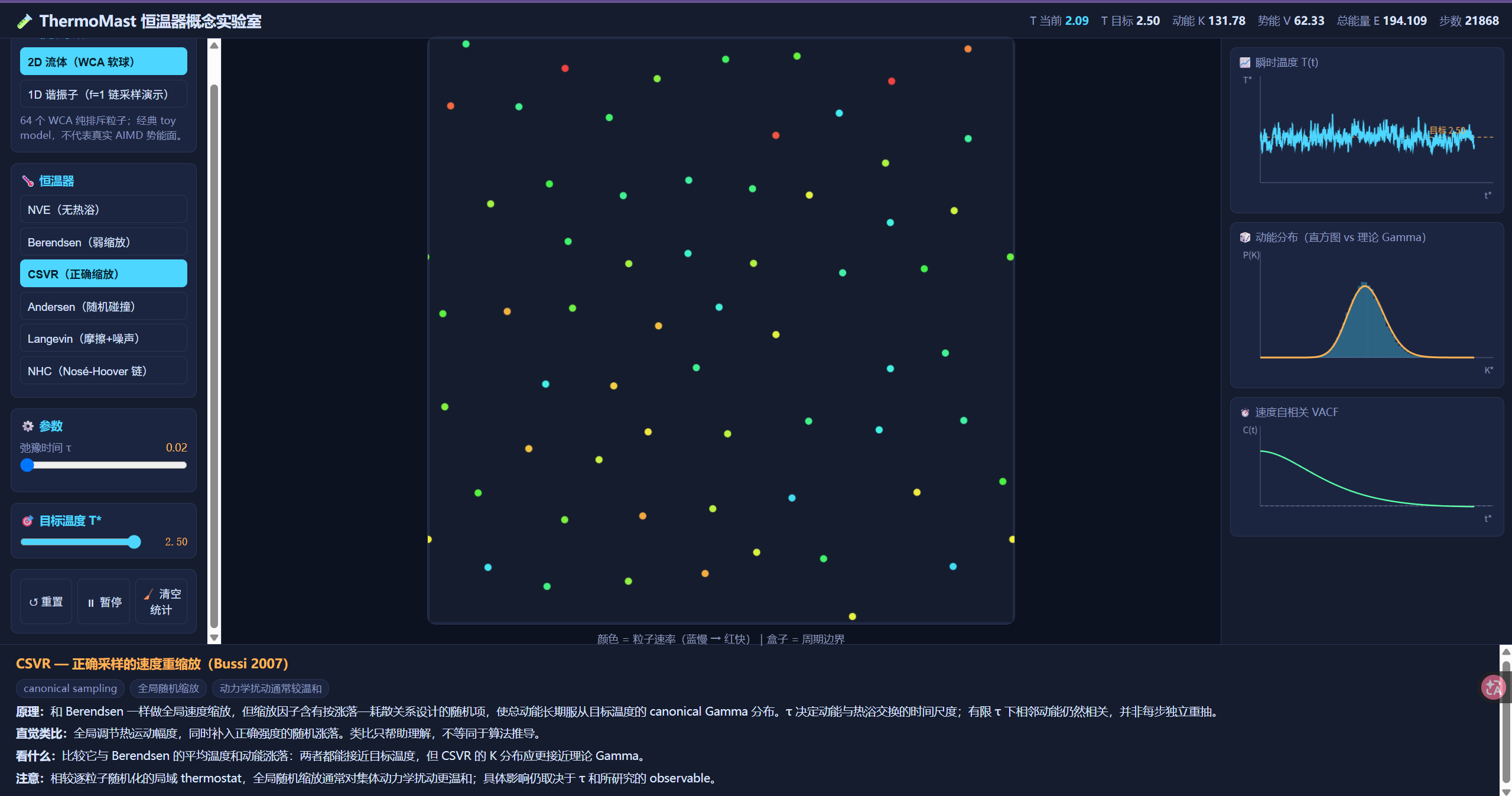Click the description panel scrollbar up arrow
This screenshot has height=796, width=1512.
[x=1506, y=652]
